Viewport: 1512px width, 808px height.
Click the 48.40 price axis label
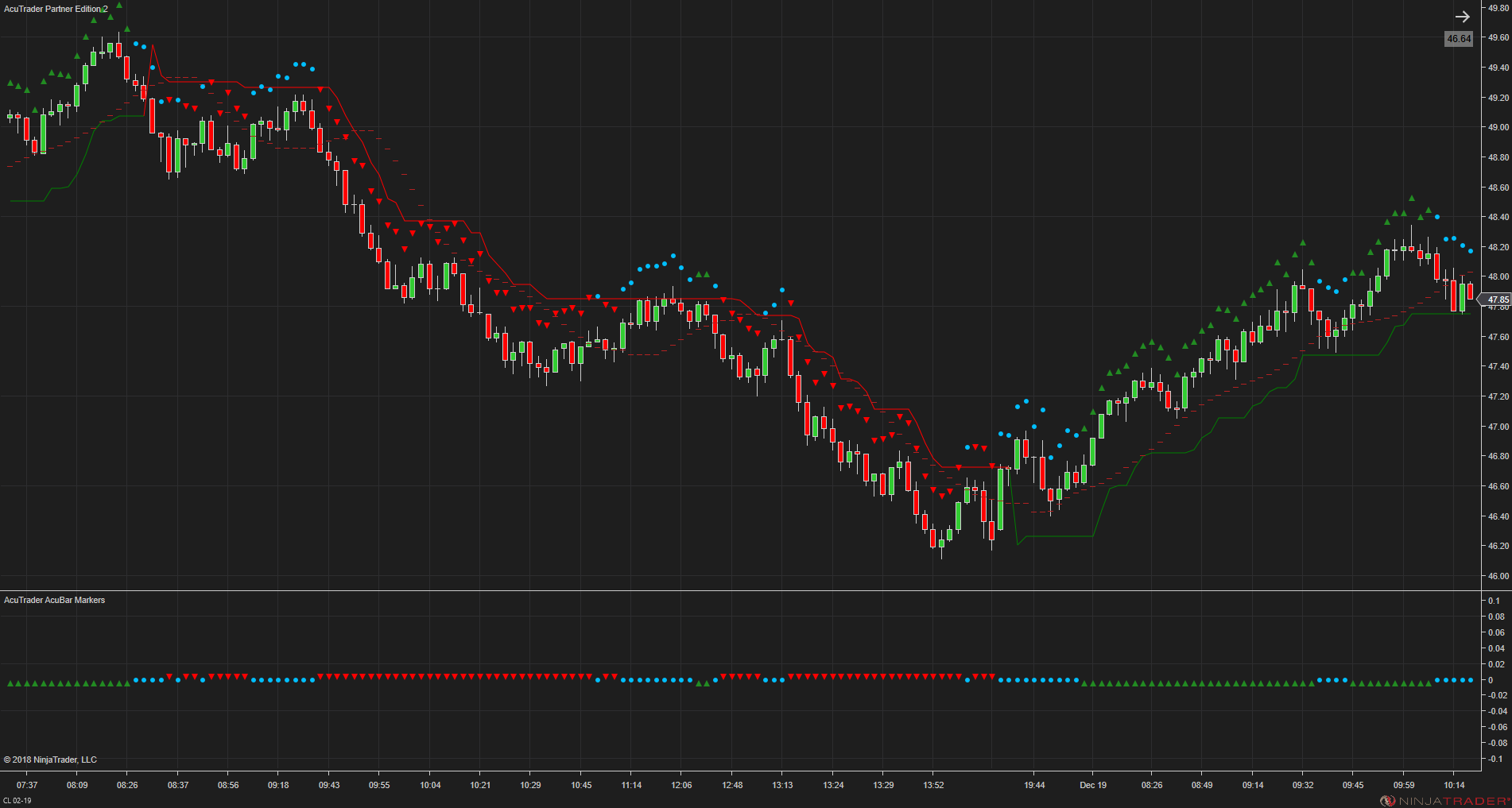(1498, 217)
